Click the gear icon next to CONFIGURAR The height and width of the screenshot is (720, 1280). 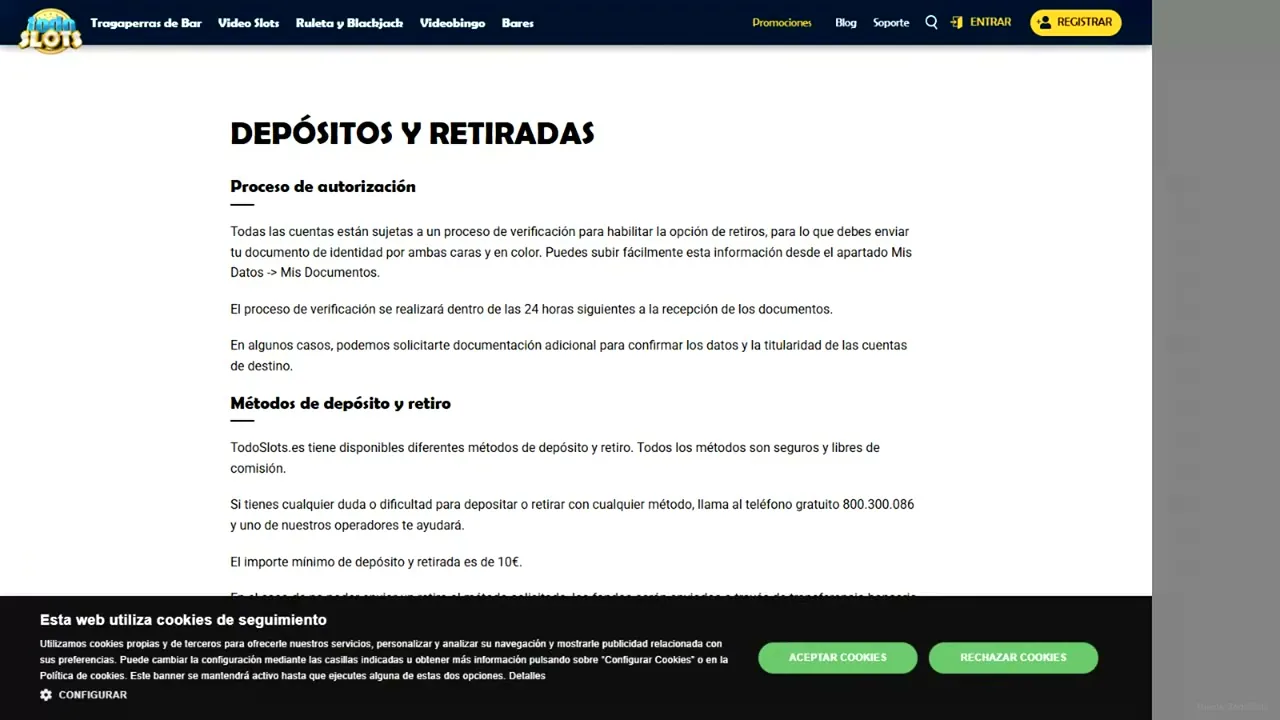[x=46, y=694]
